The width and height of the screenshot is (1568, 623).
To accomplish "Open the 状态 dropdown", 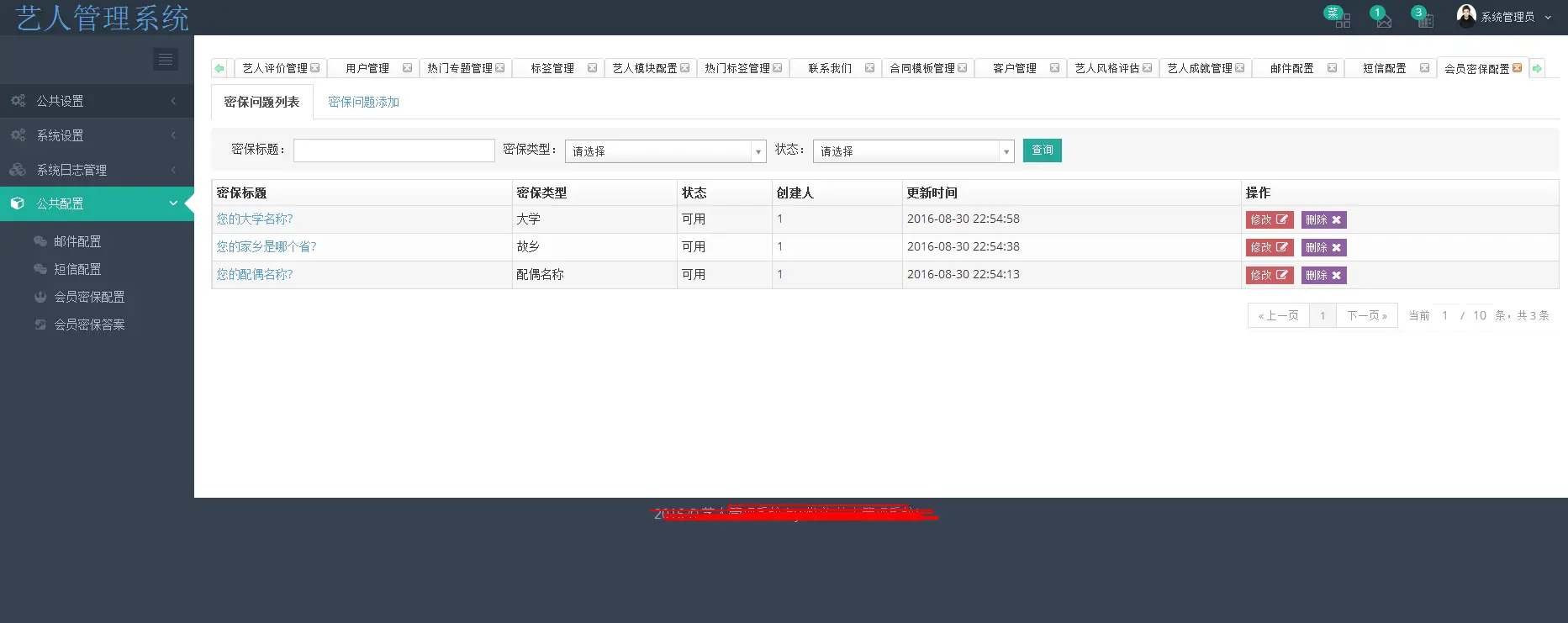I will [913, 151].
